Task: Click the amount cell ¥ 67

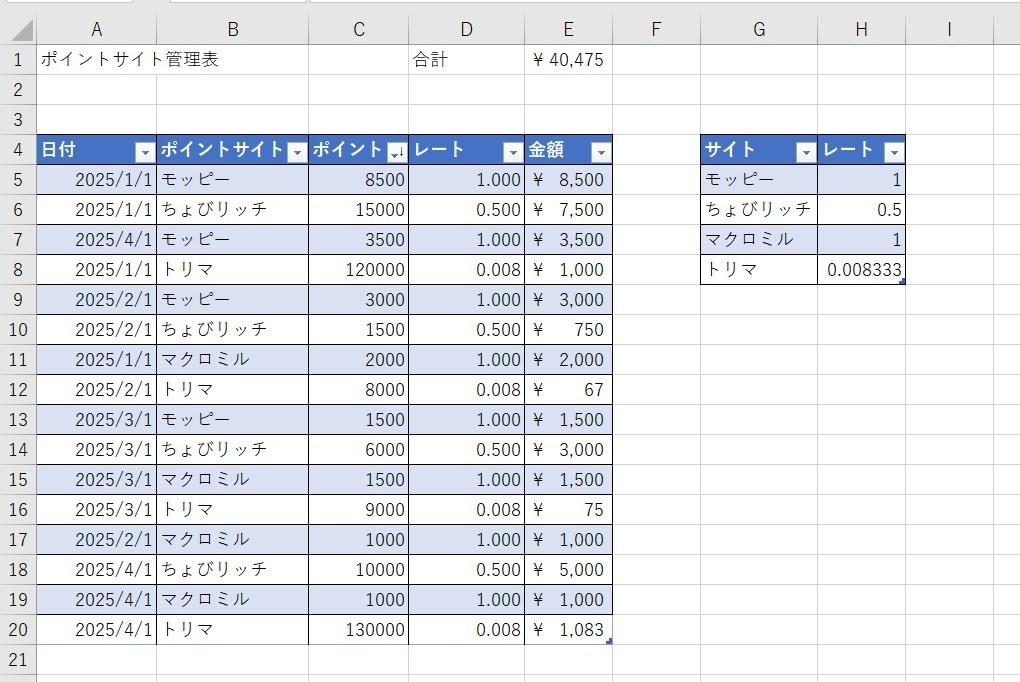Action: coord(569,390)
